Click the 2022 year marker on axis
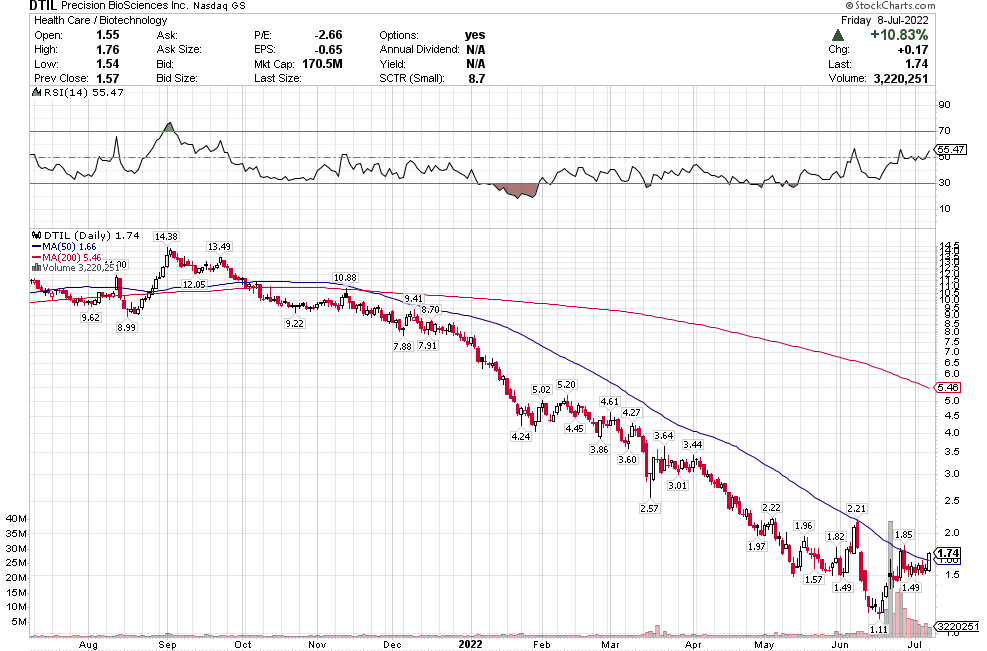The height and width of the screenshot is (651, 987). click(471, 645)
